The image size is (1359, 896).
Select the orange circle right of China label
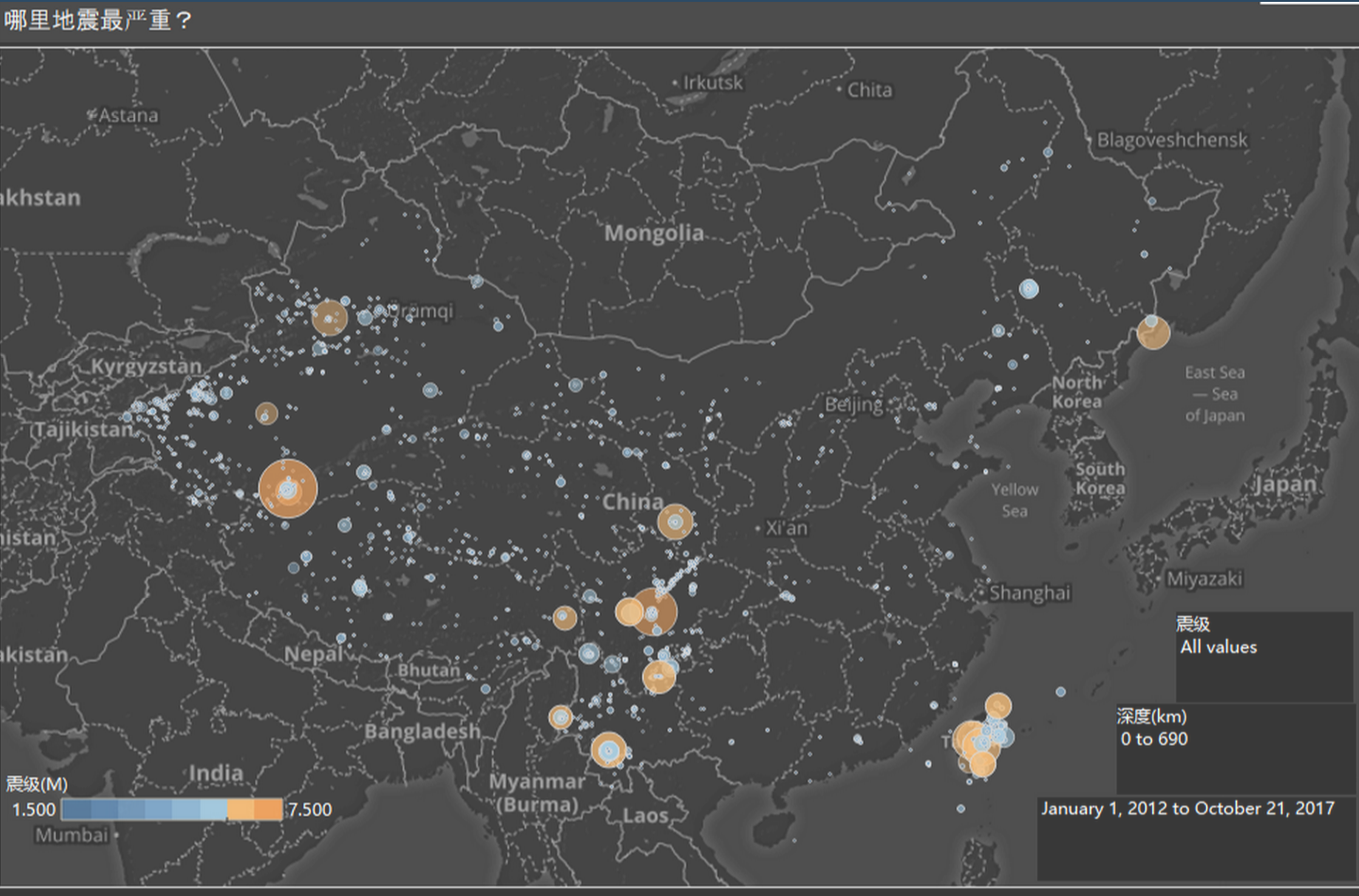[x=674, y=521]
